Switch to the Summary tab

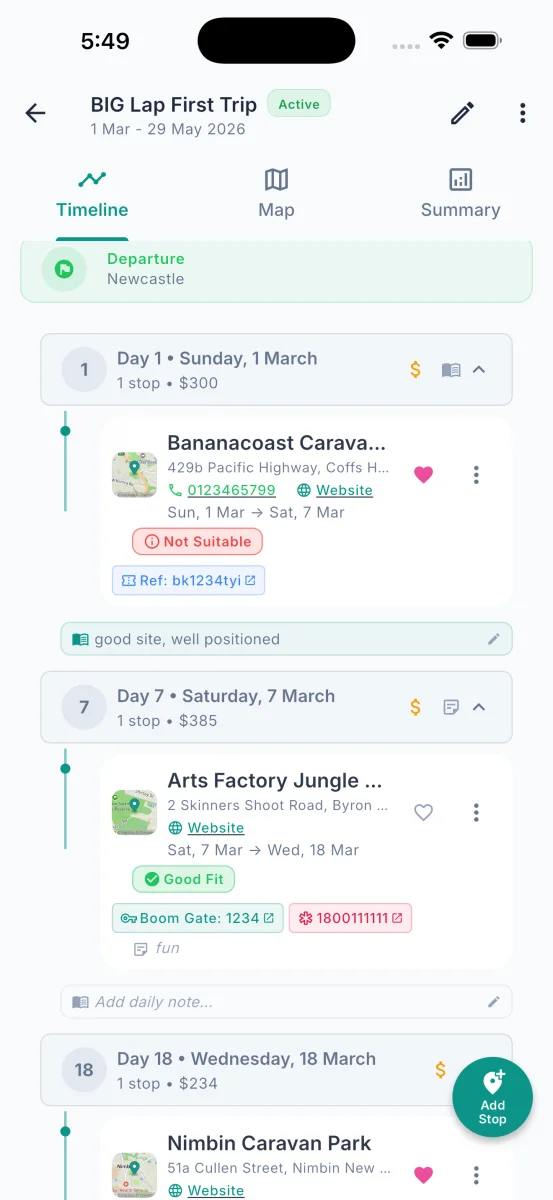tap(460, 193)
